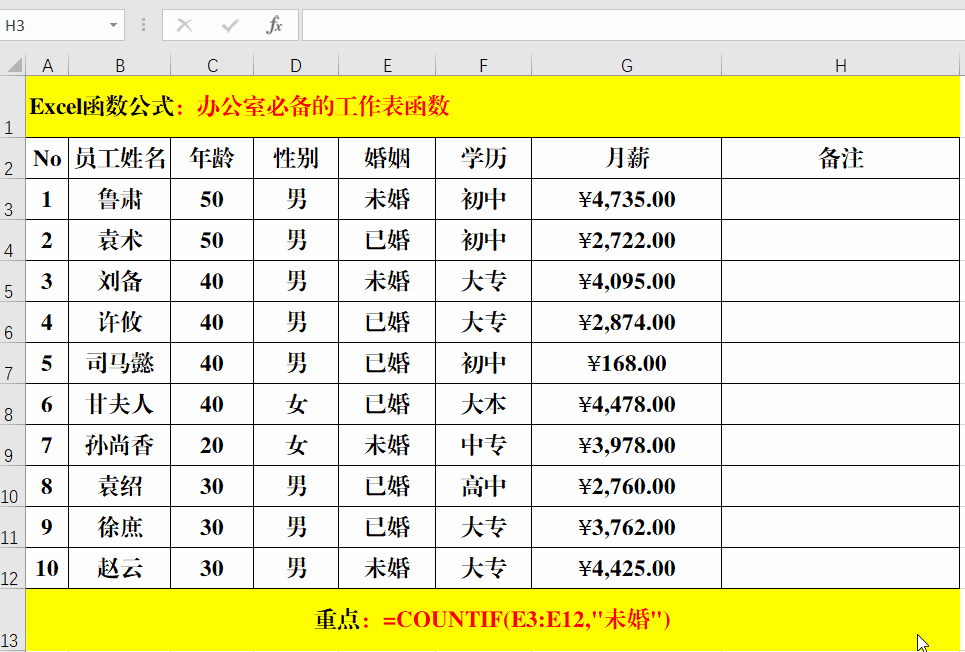Click the '备注' header cell
The image size is (965, 652).
pos(841,158)
